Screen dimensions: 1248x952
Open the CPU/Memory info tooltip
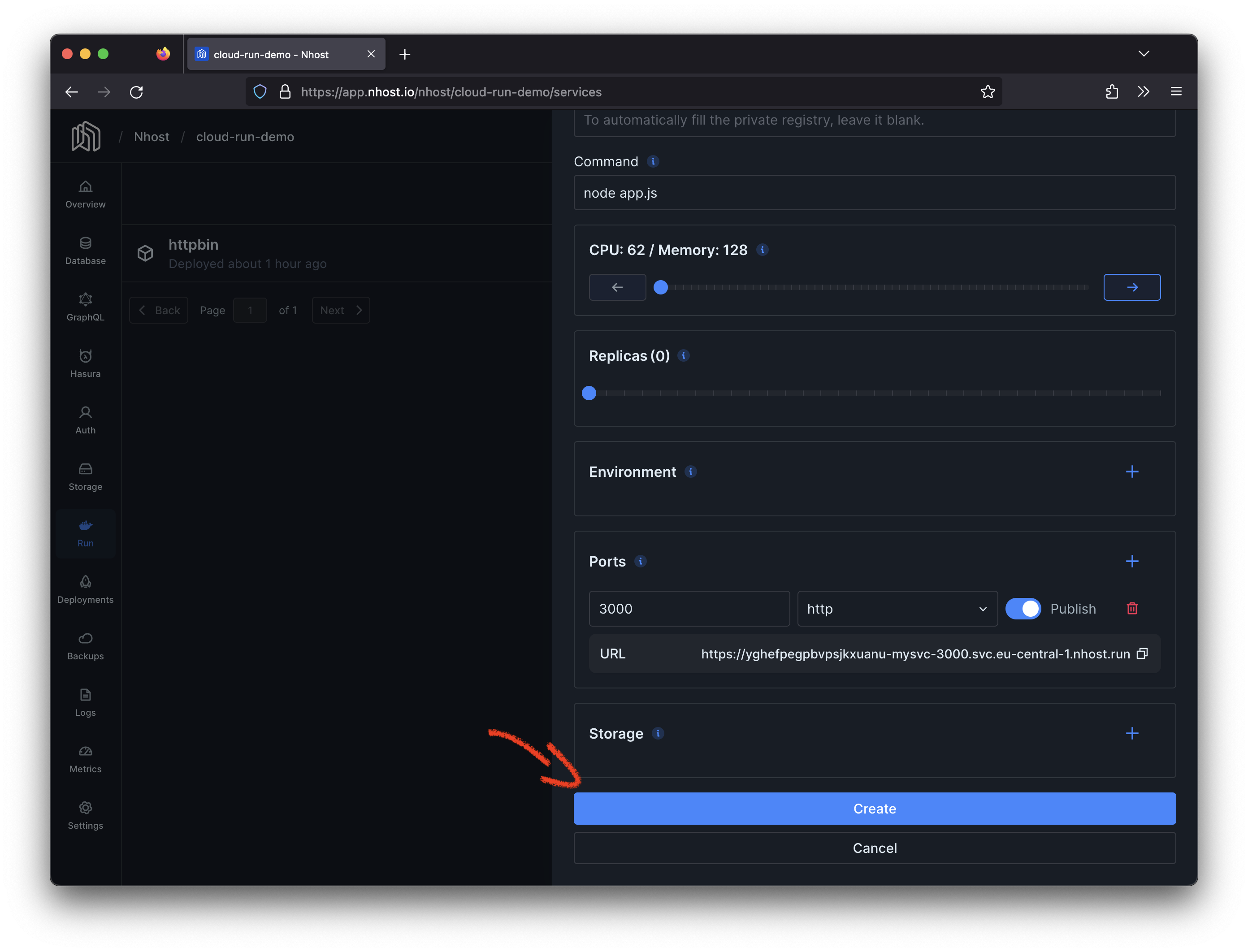[x=762, y=249]
